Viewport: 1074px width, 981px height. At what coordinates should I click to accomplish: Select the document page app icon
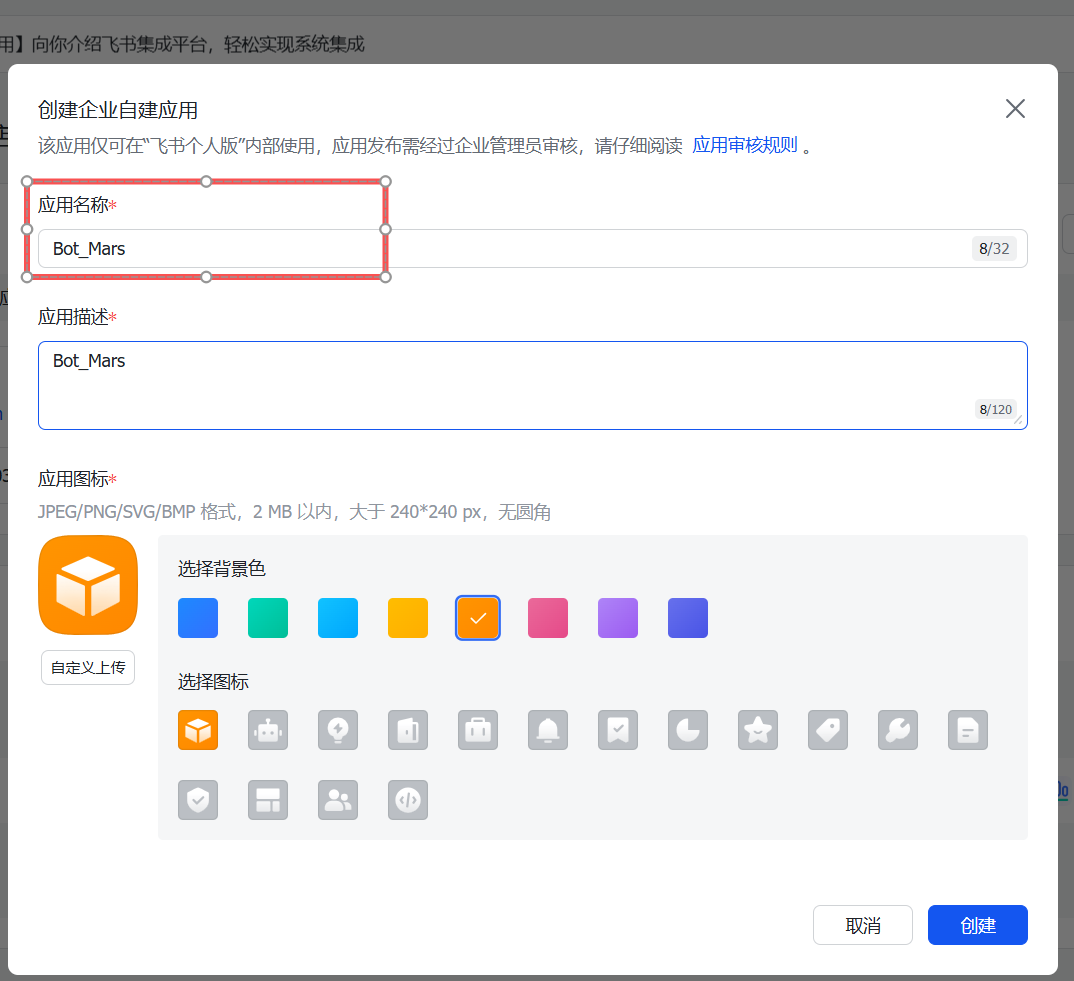[968, 730]
